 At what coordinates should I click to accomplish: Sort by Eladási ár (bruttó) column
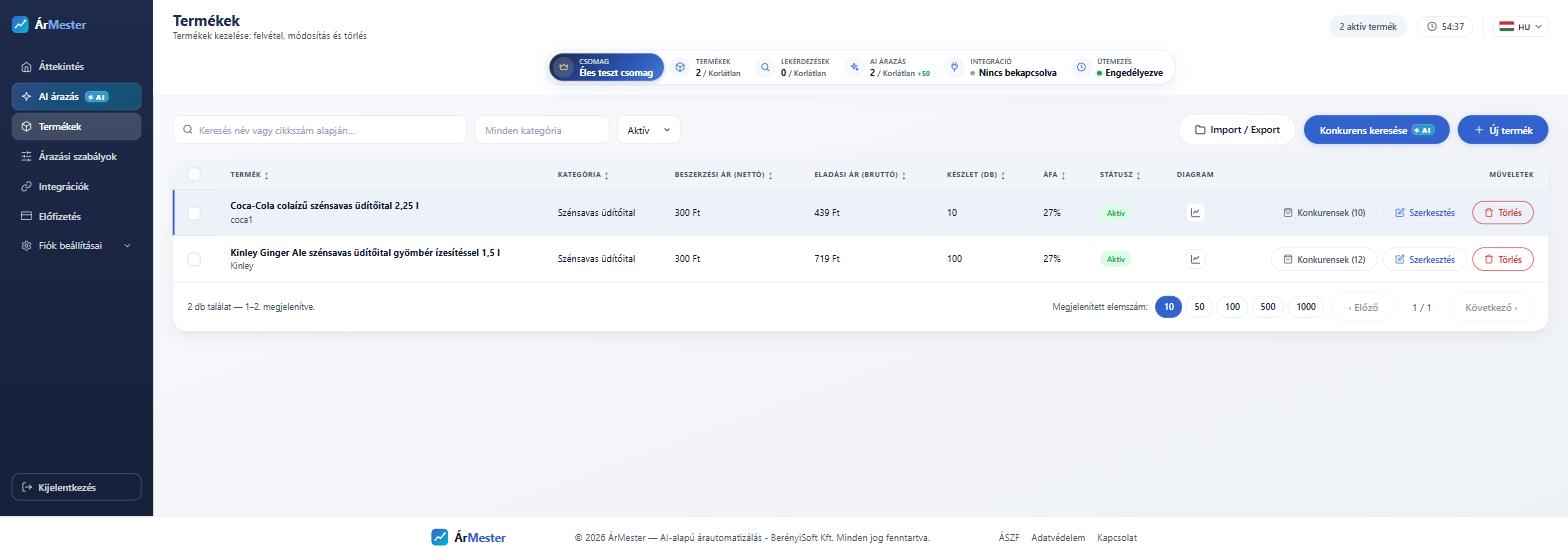860,175
